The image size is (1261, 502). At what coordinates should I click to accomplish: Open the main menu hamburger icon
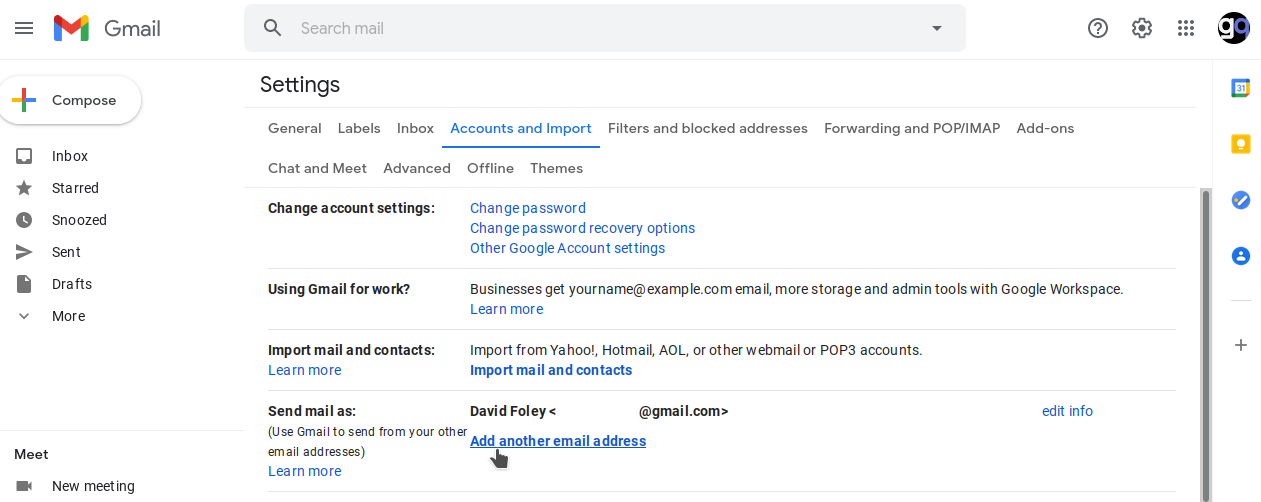(24, 28)
